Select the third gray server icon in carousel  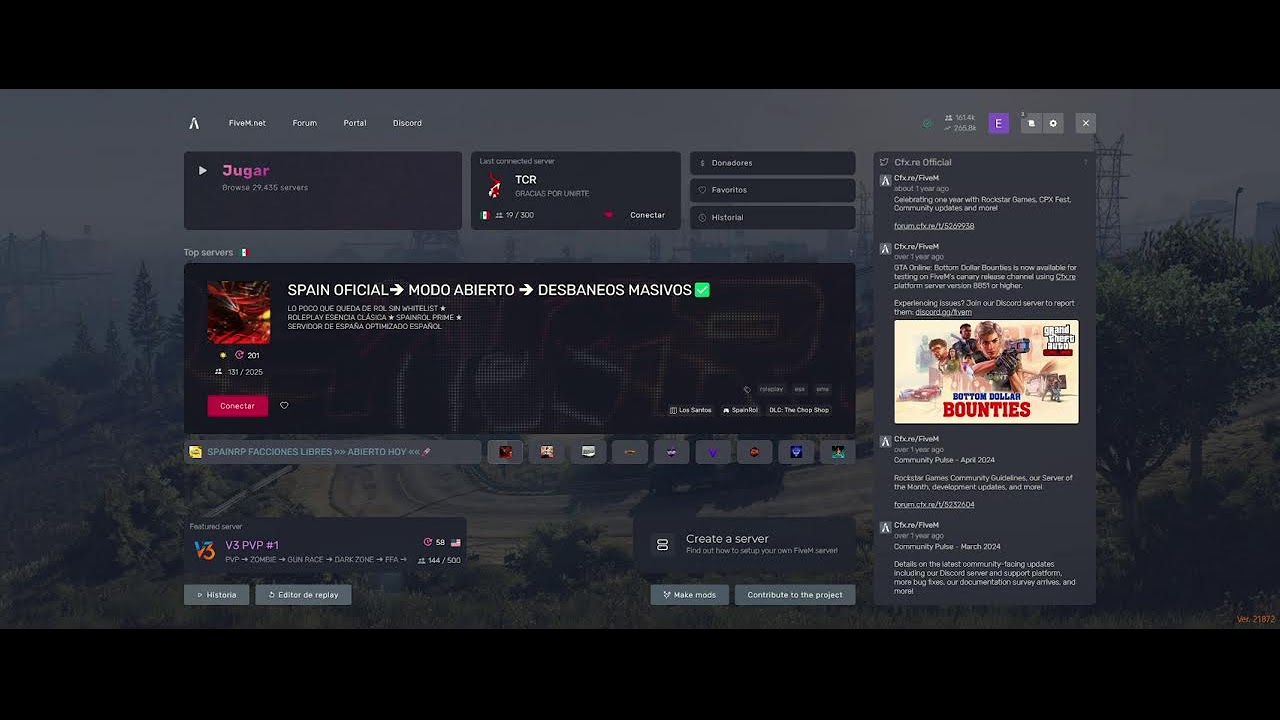pos(588,452)
